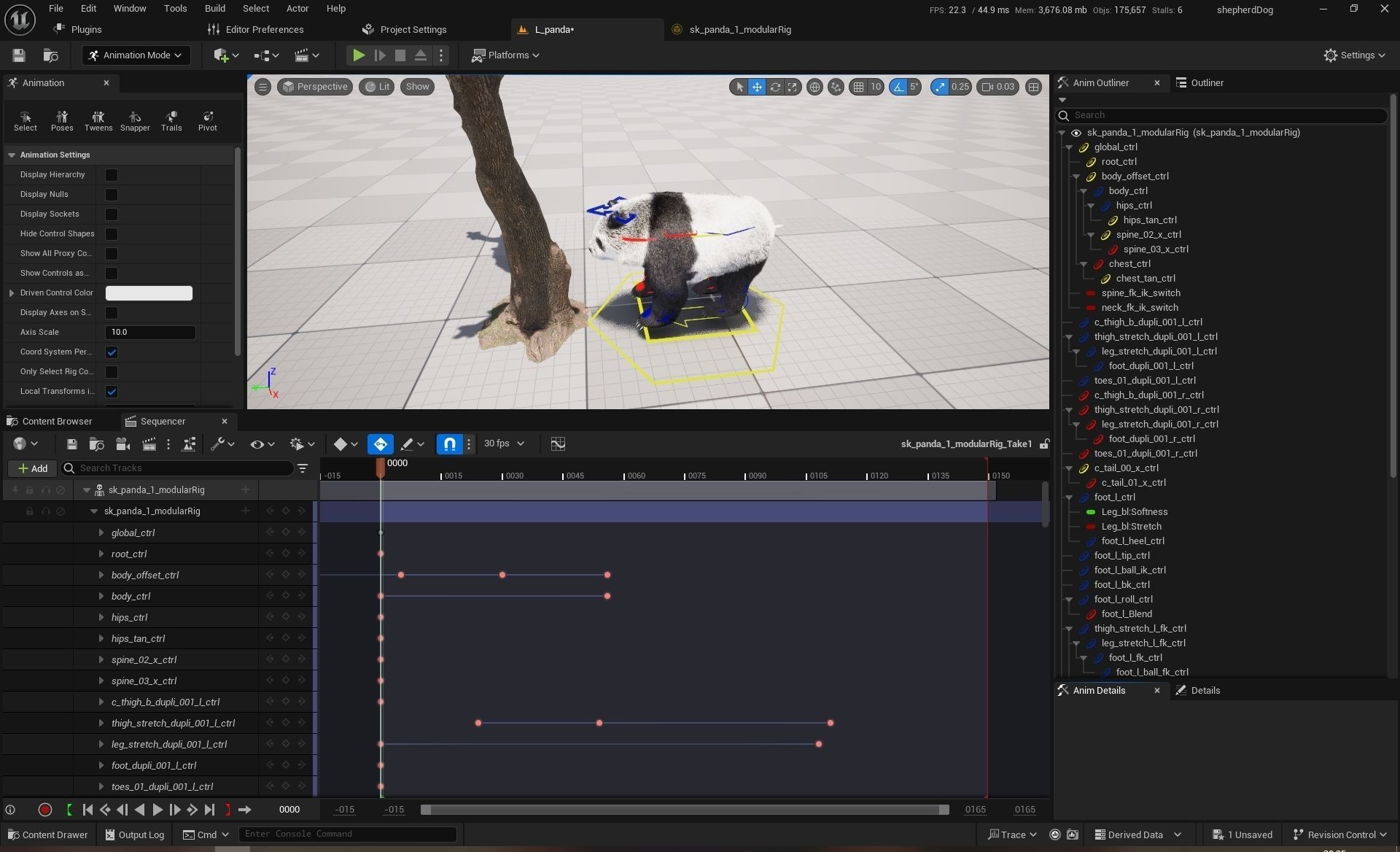Expand the body_offset_ctrl track in the sequencer
Viewport: 1400px width, 852px height.
coord(101,576)
